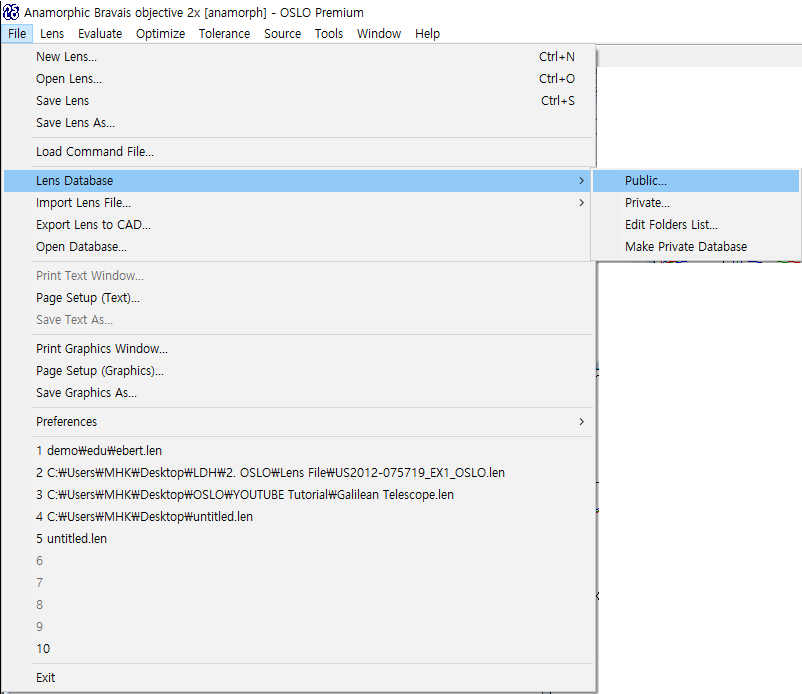This screenshot has width=802, height=694.
Task: Open recent file US2012-075719_EX1_OSLO.len
Action: [x=299, y=473]
